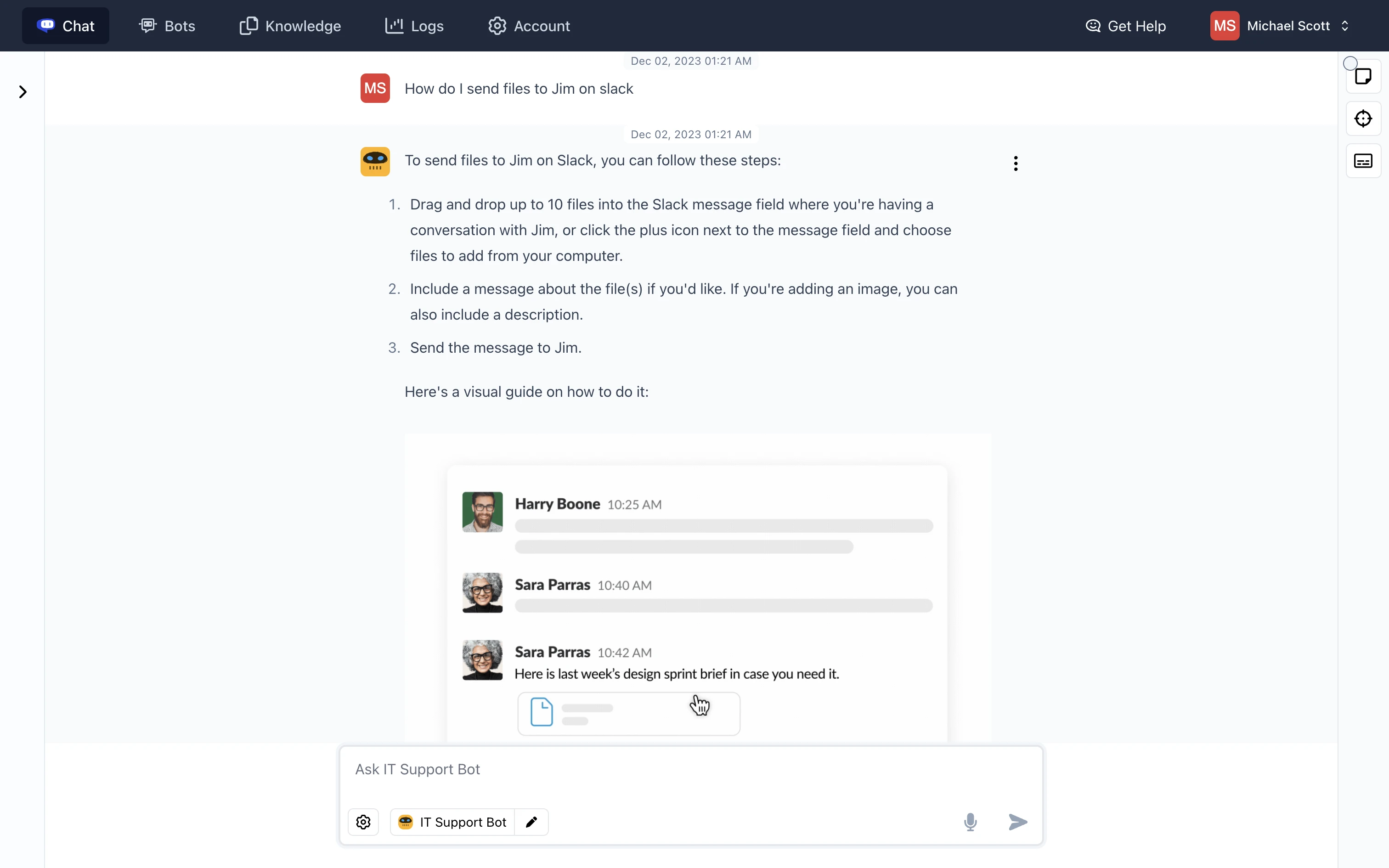The height and width of the screenshot is (868, 1389).
Task: Switch to the Bots tab
Action: pos(167,26)
